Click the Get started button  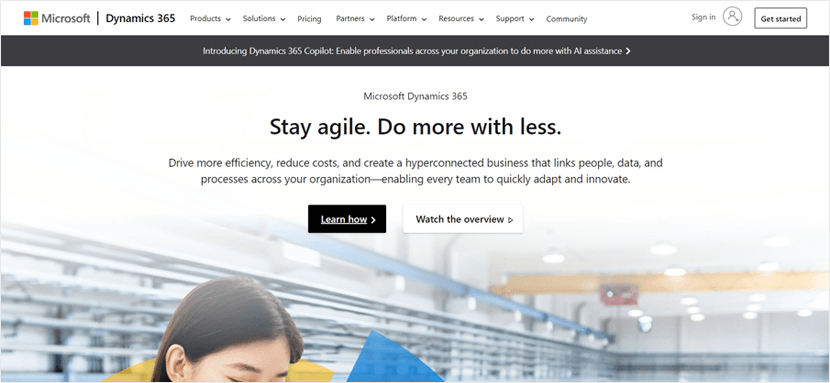click(781, 18)
